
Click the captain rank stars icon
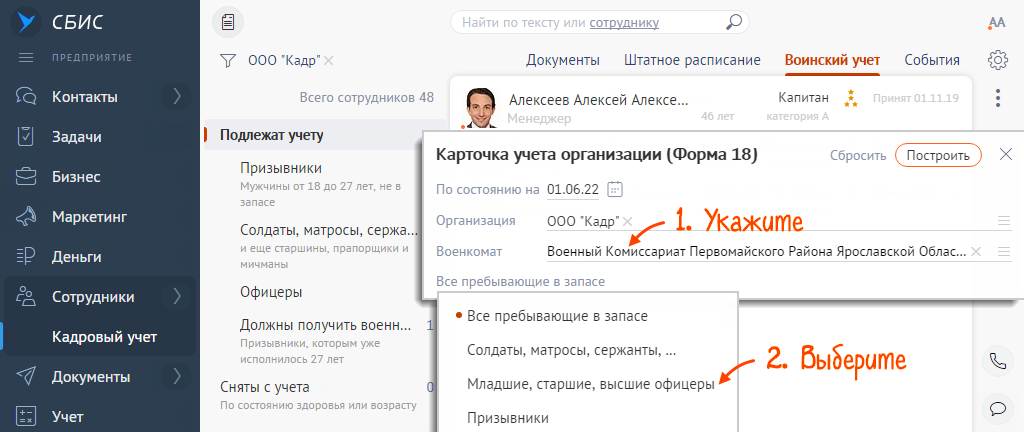pyautogui.click(x=850, y=99)
